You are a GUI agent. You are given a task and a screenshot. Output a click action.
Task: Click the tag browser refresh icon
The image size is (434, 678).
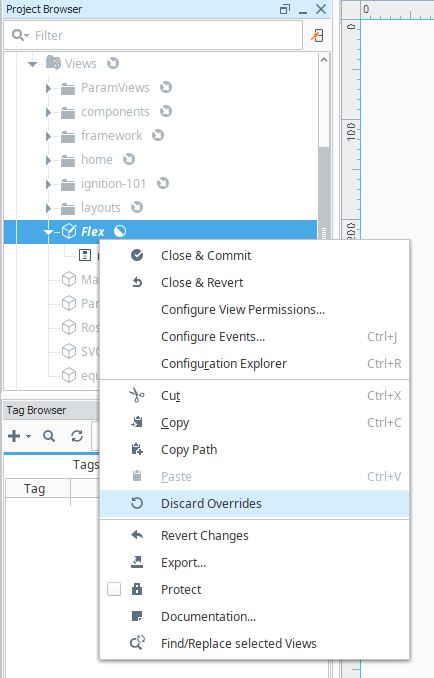77,436
